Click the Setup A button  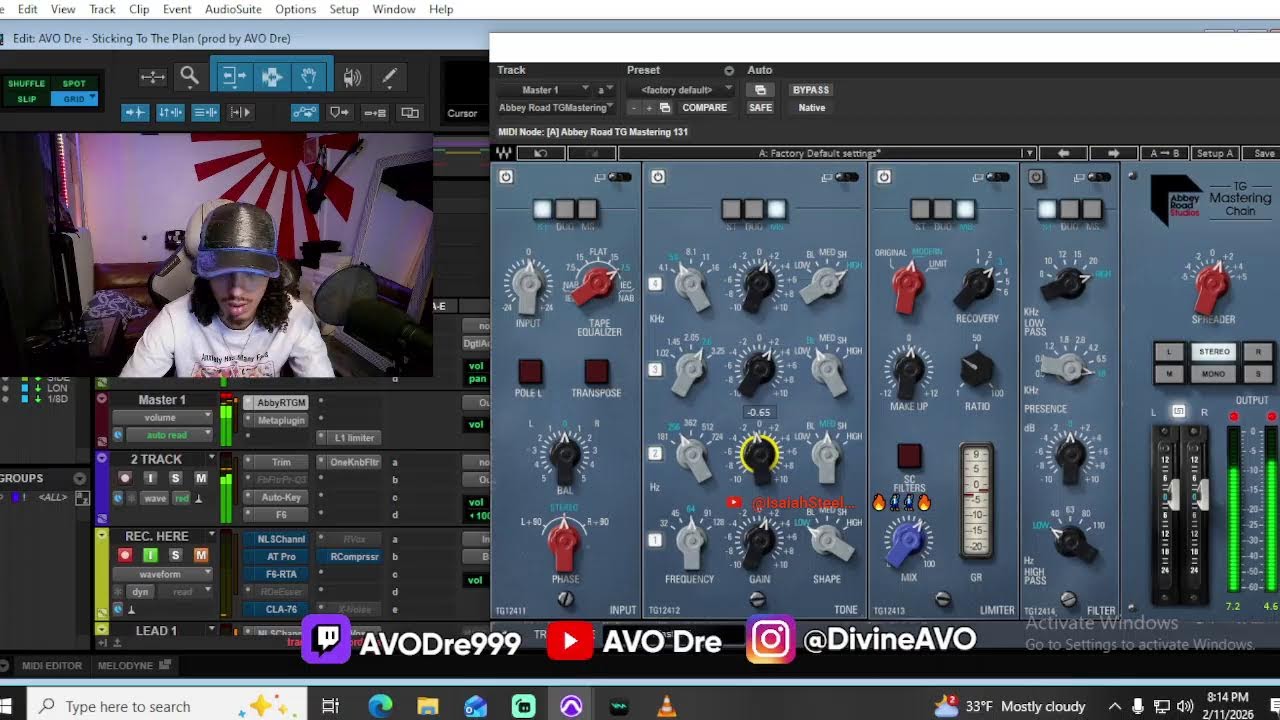(x=1215, y=153)
